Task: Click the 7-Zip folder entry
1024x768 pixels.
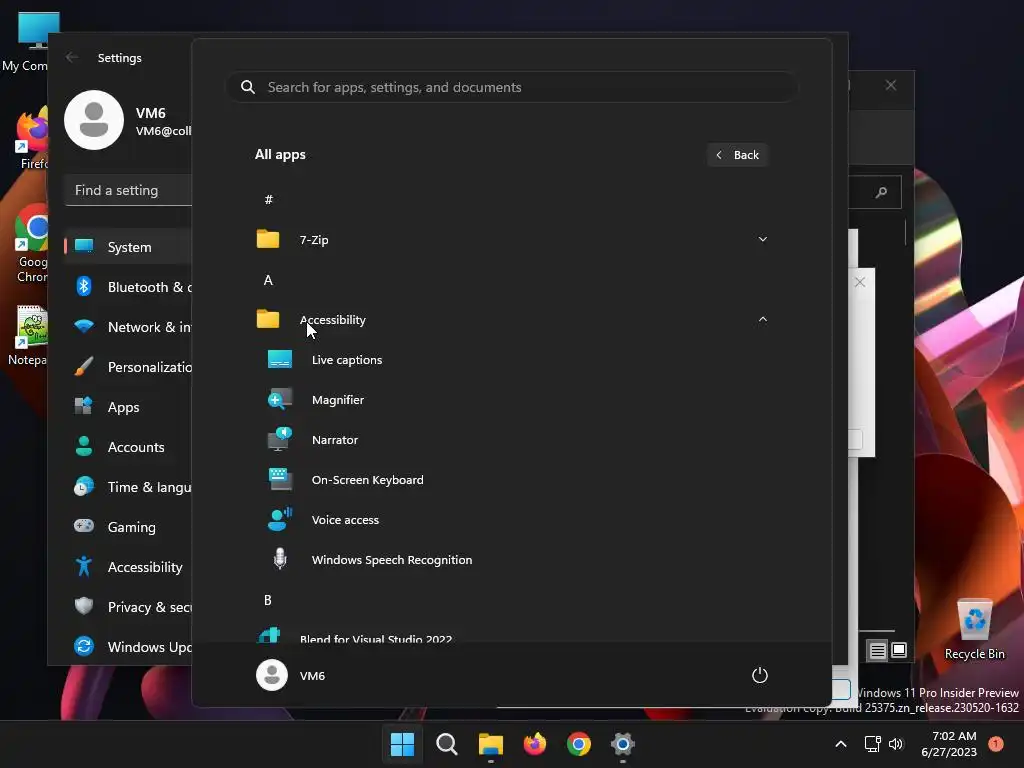Action: coord(511,240)
